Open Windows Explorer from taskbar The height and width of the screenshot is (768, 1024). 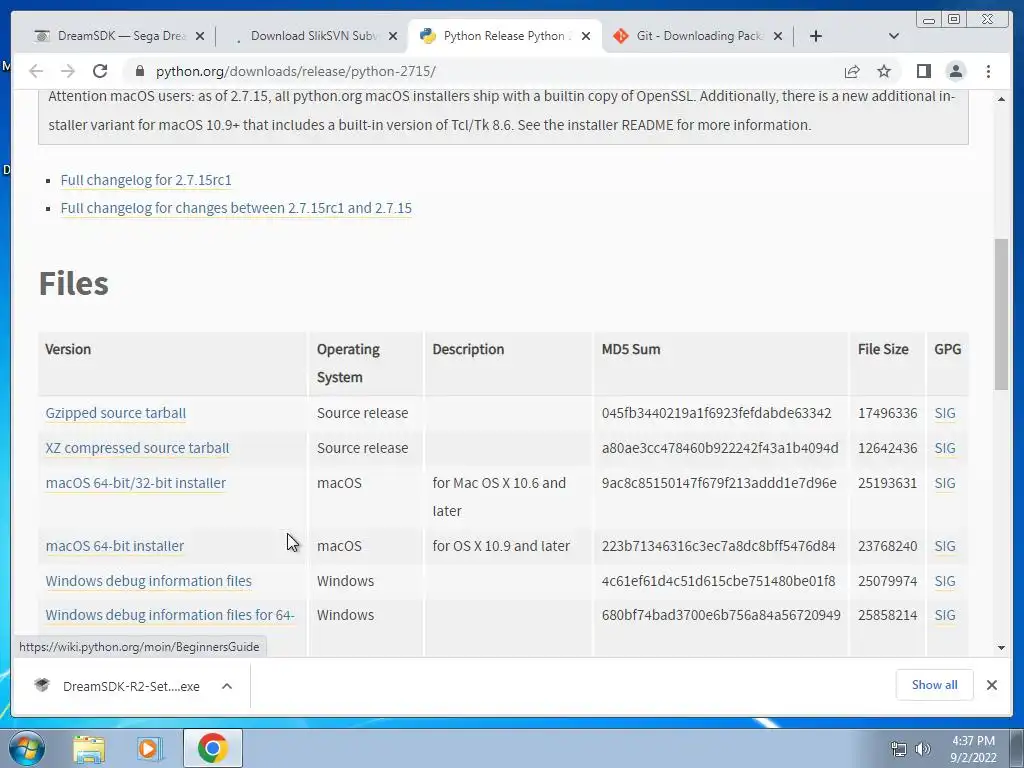[x=89, y=748]
